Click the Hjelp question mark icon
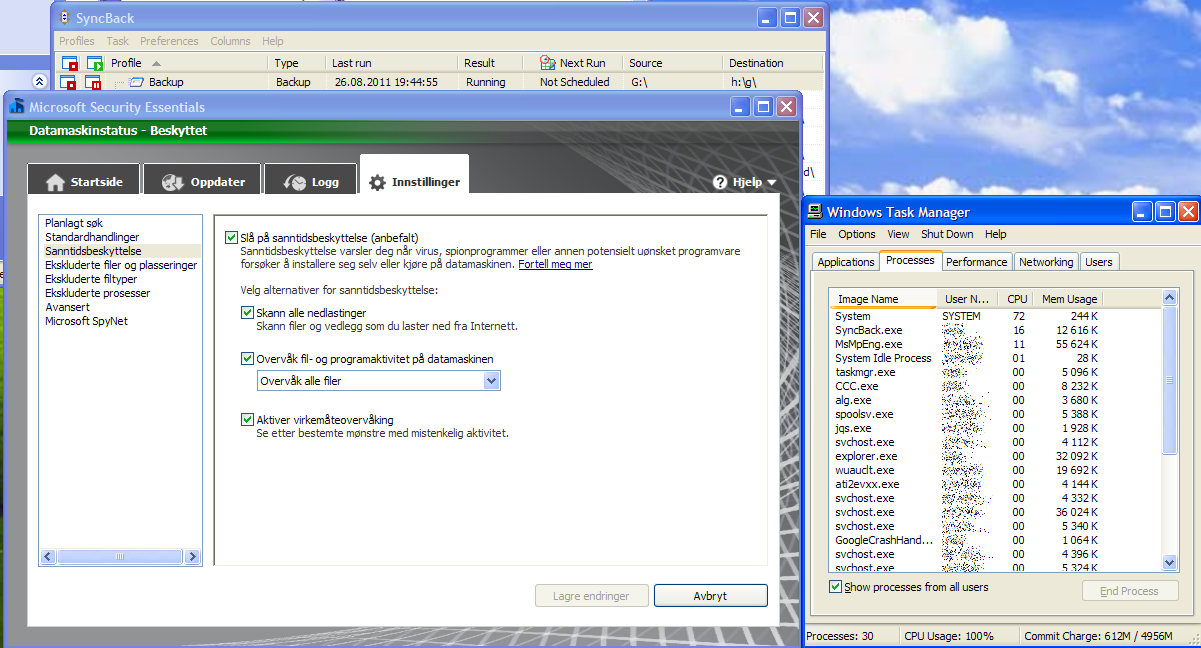This screenshot has width=1201, height=648. click(720, 182)
